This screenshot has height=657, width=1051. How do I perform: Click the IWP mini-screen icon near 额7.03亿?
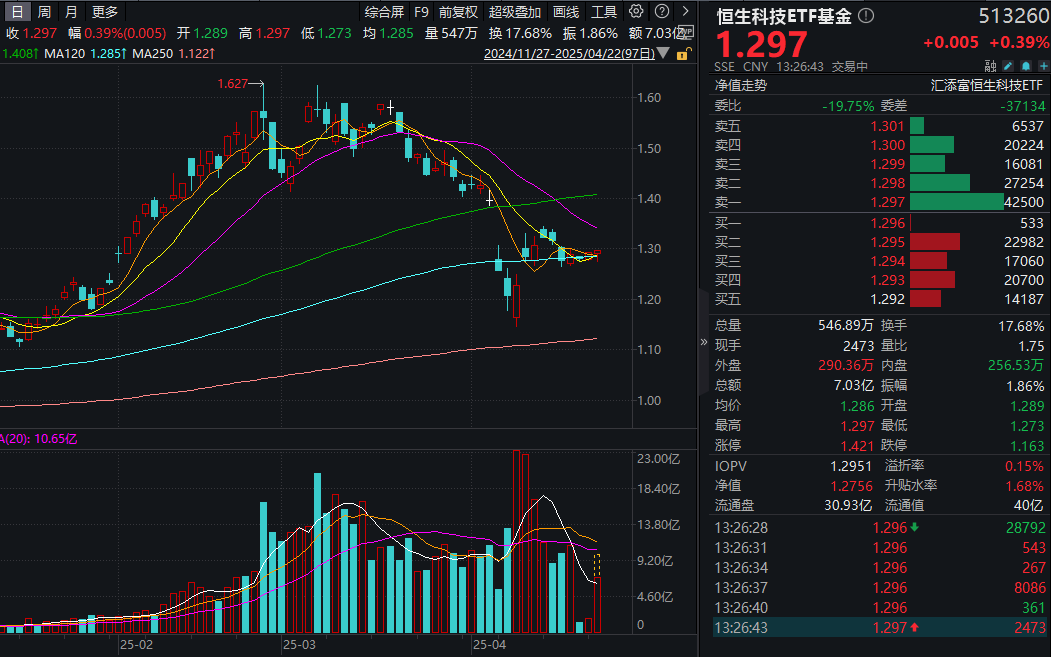pyautogui.click(x=685, y=31)
